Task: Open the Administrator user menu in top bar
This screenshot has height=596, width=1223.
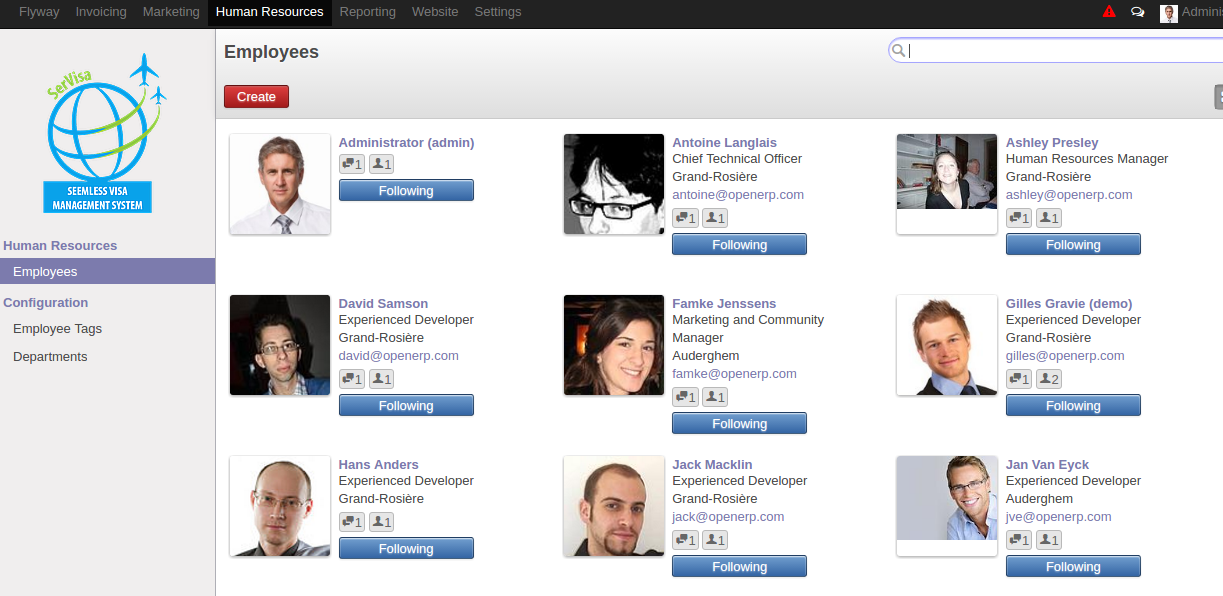Action: coord(1192,12)
